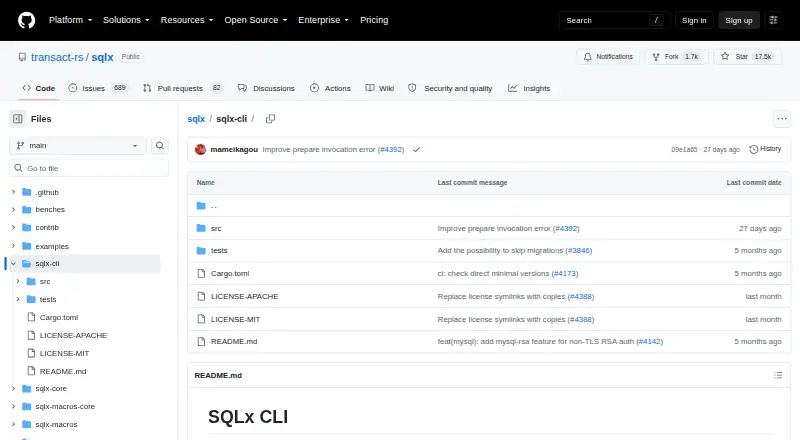The image size is (800, 440).
Task: Search files with the magnifier button
Action: tap(160, 145)
